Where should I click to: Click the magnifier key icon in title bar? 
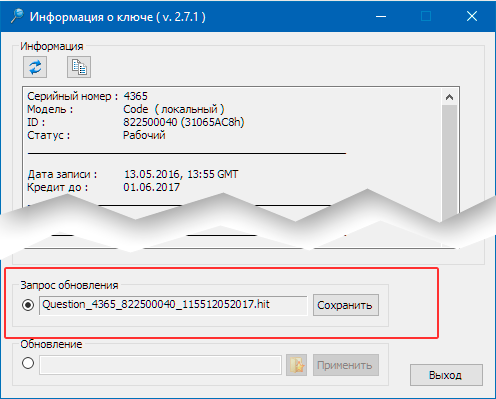pyautogui.click(x=17, y=16)
